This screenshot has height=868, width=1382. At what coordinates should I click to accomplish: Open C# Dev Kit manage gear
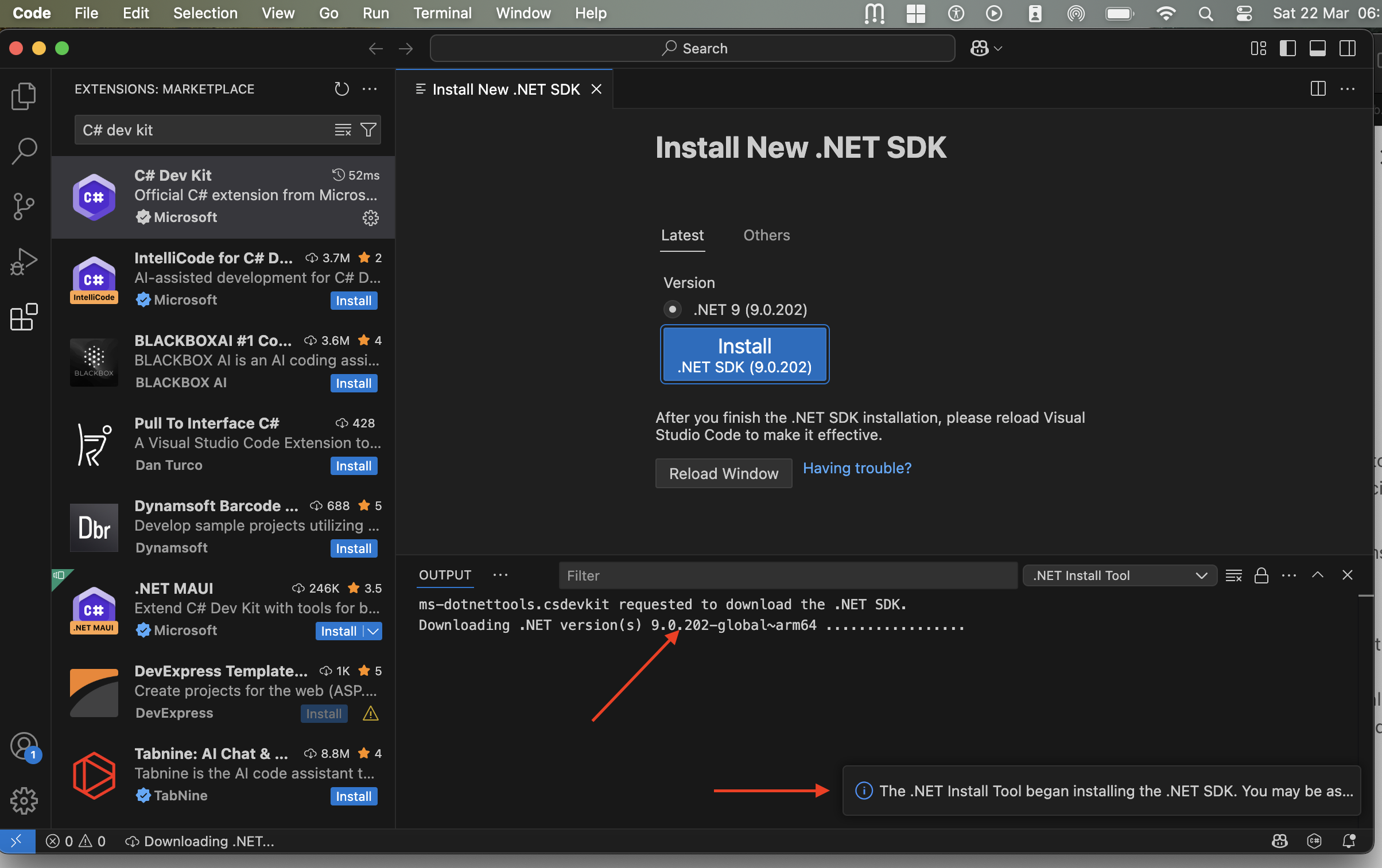370,217
